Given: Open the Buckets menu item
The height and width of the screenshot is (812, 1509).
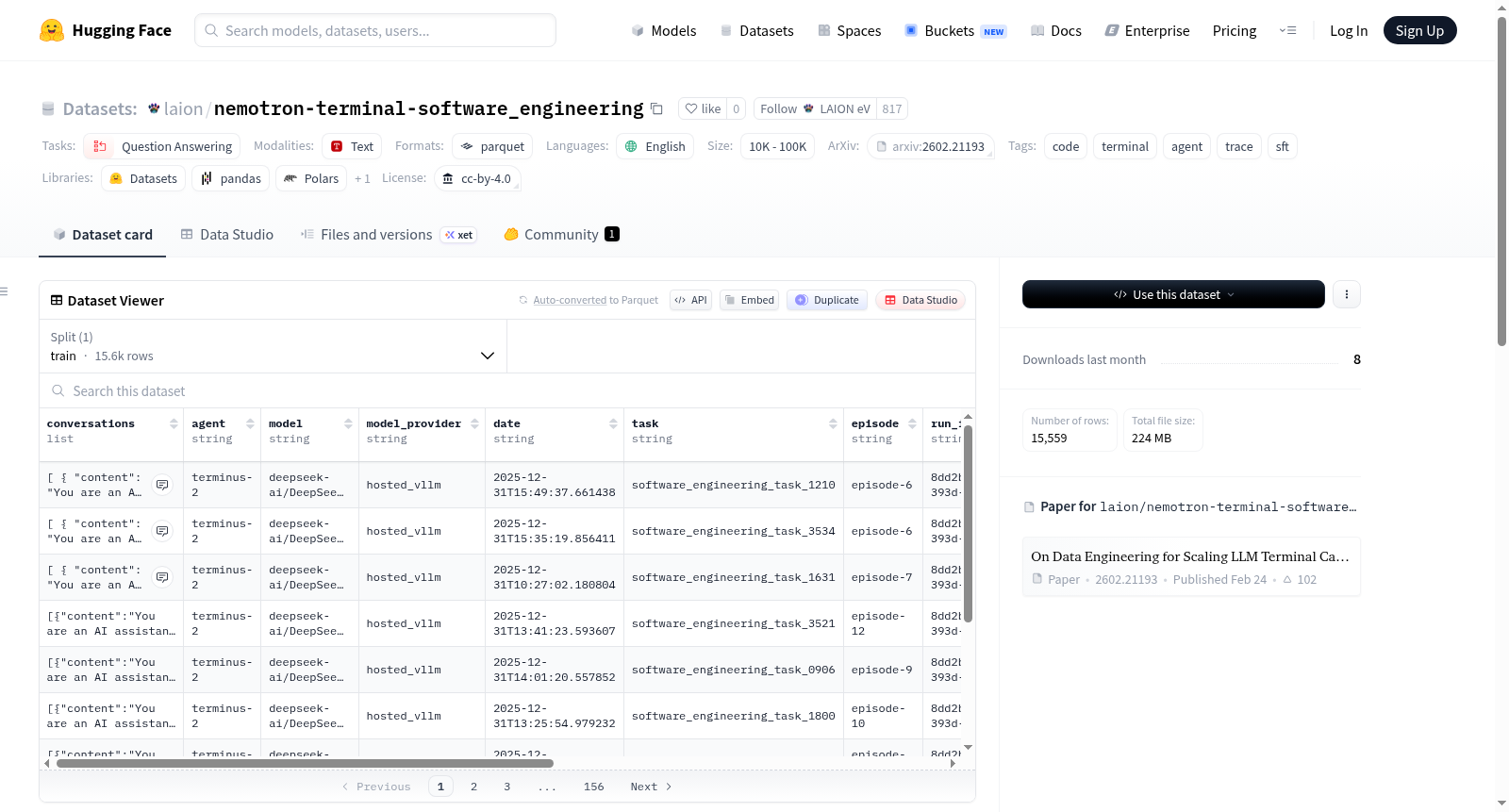Looking at the screenshot, I should click(955, 30).
